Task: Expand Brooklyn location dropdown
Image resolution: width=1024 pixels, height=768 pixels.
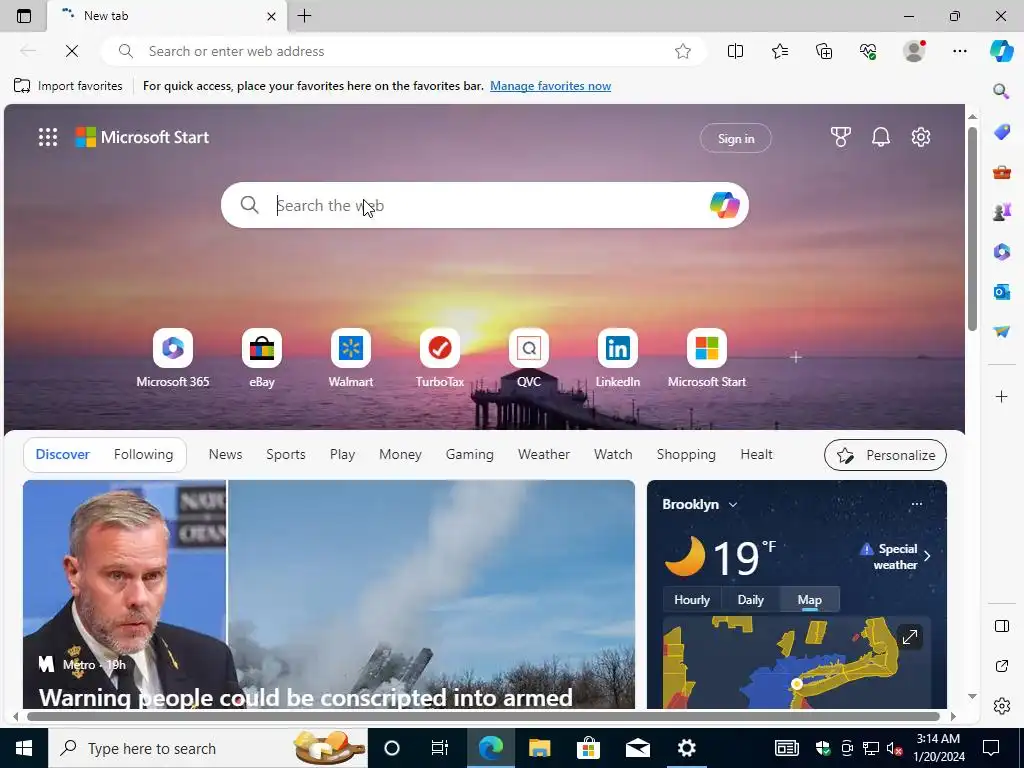Action: click(x=733, y=505)
